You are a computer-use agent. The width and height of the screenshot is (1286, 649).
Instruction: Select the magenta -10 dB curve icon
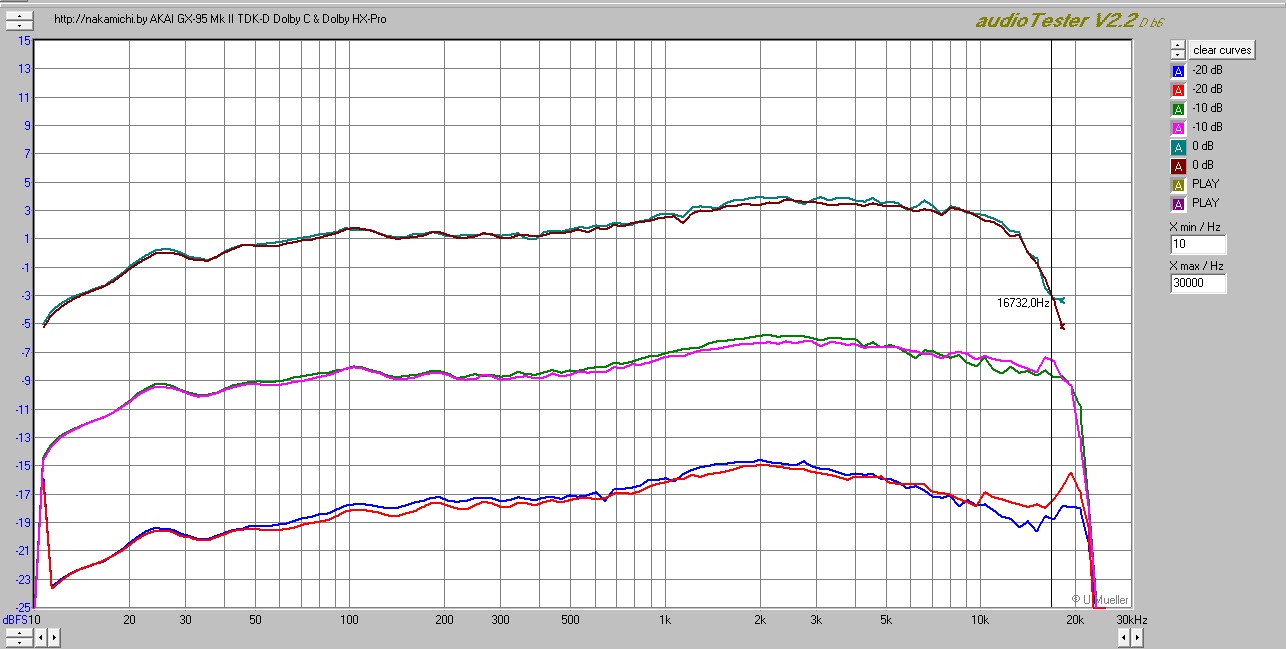tap(1177, 128)
